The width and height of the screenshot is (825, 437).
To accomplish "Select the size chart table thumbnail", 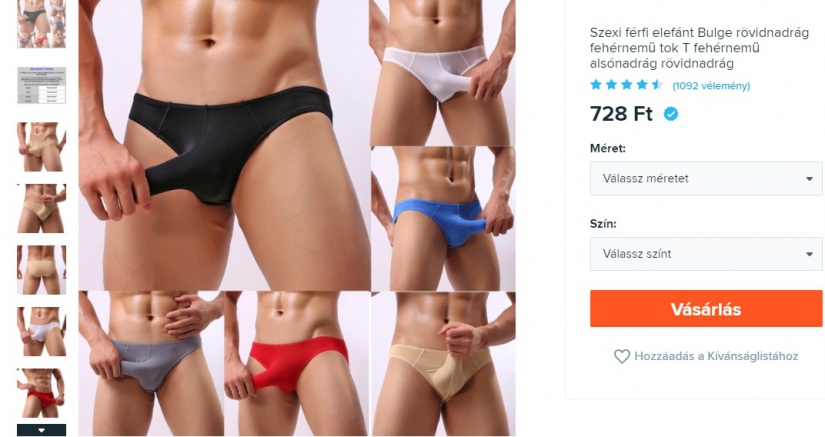I will (42, 85).
